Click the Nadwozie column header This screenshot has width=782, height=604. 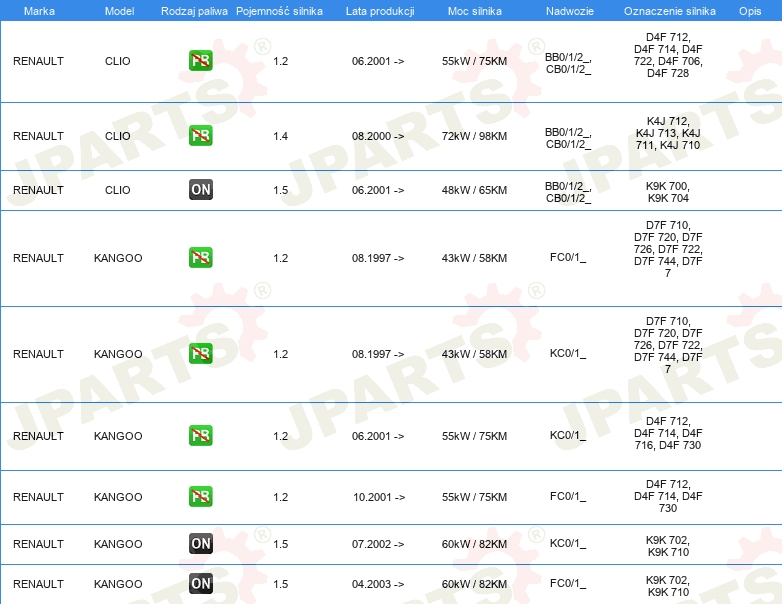tap(570, 11)
